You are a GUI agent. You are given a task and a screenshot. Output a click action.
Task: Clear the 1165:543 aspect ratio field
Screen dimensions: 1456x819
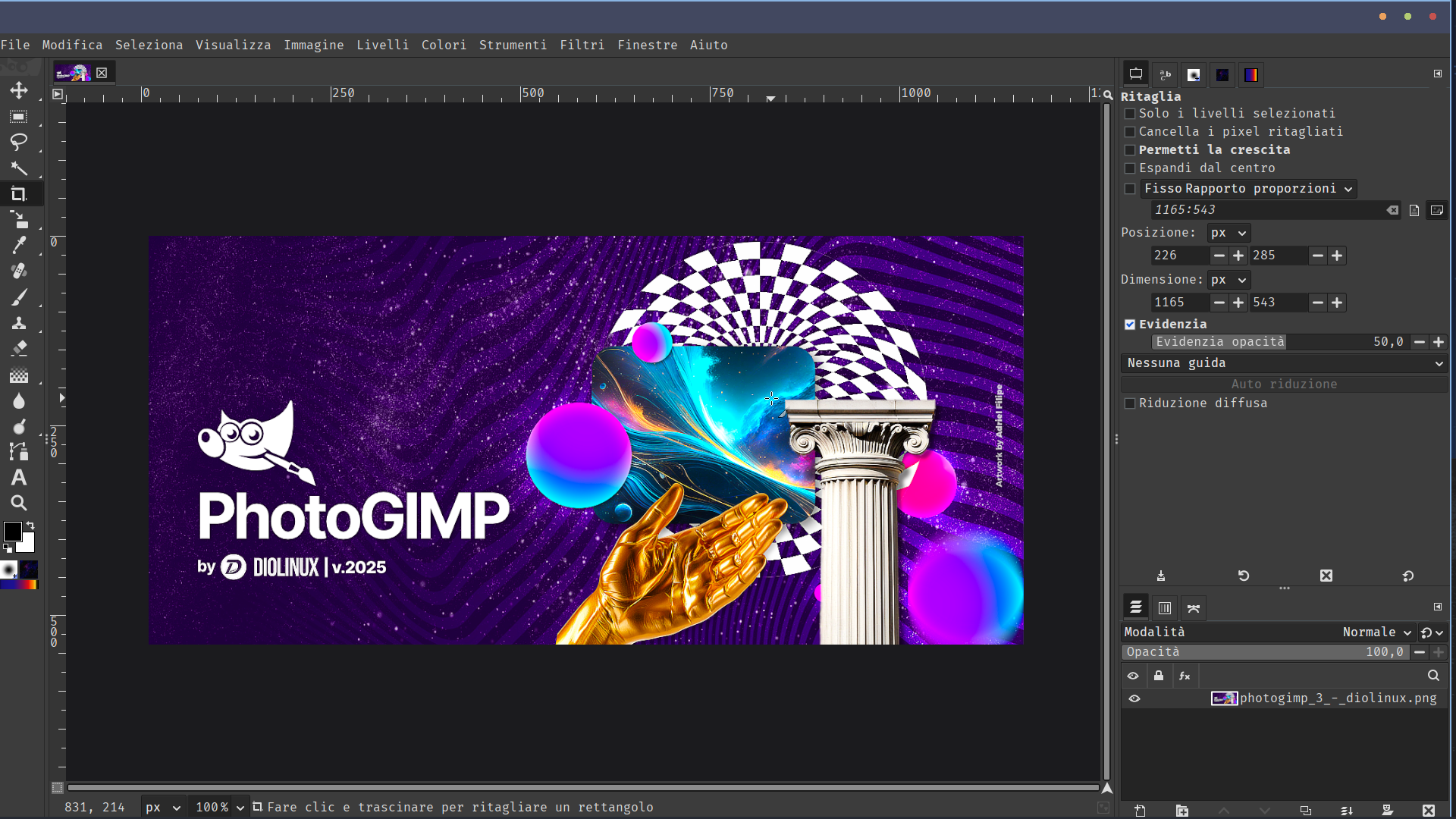point(1392,210)
